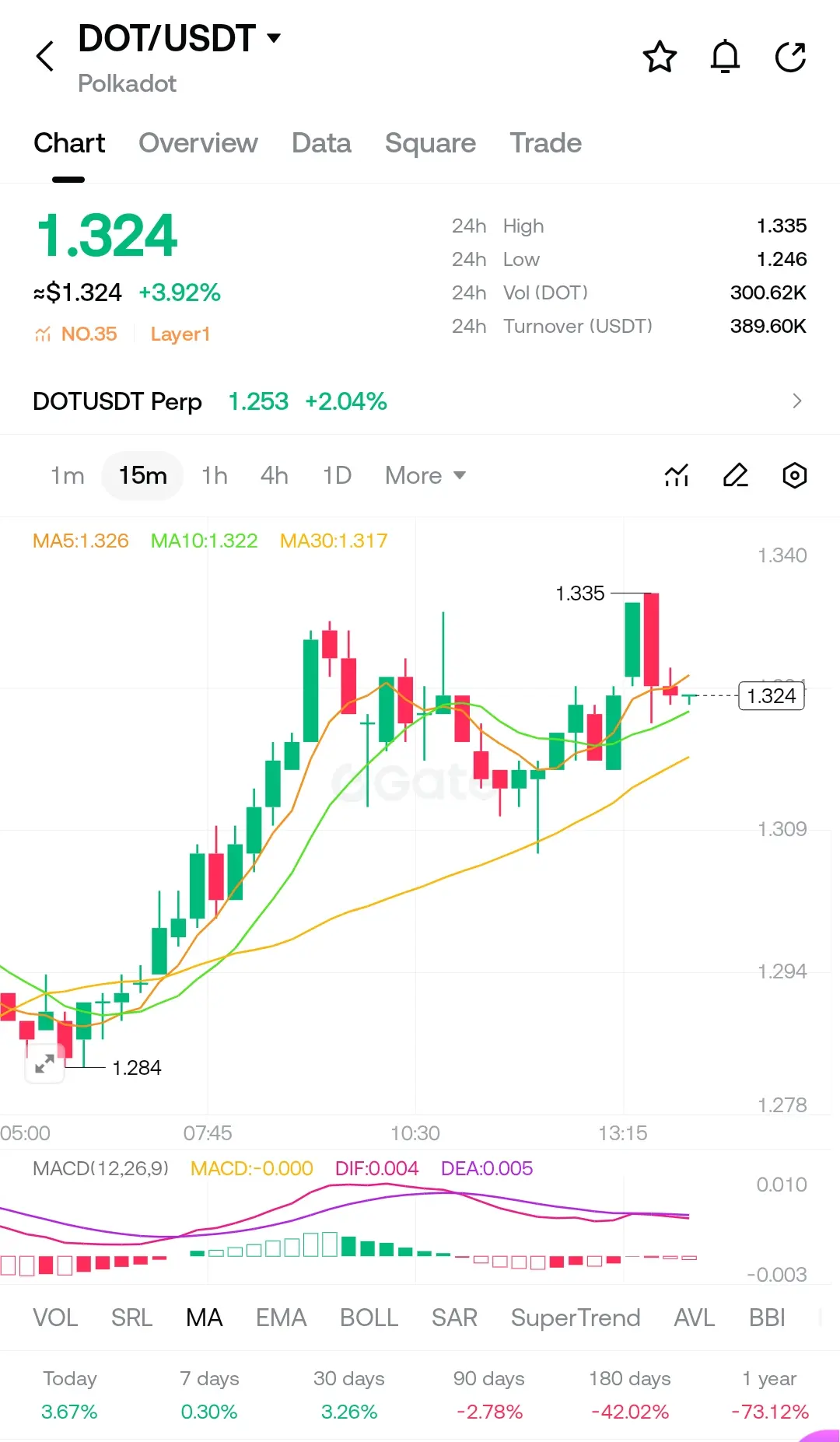The image size is (840, 1442).
Task: Tap the 30 days 3.26% performance
Action: [349, 1395]
